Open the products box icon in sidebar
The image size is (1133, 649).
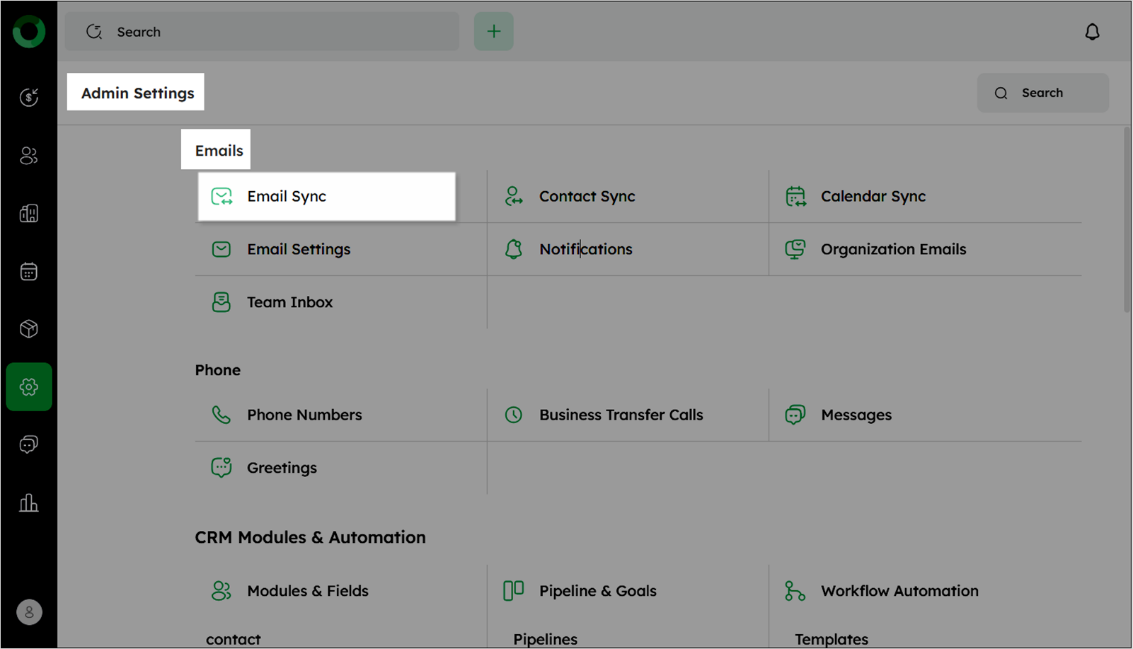click(29, 329)
